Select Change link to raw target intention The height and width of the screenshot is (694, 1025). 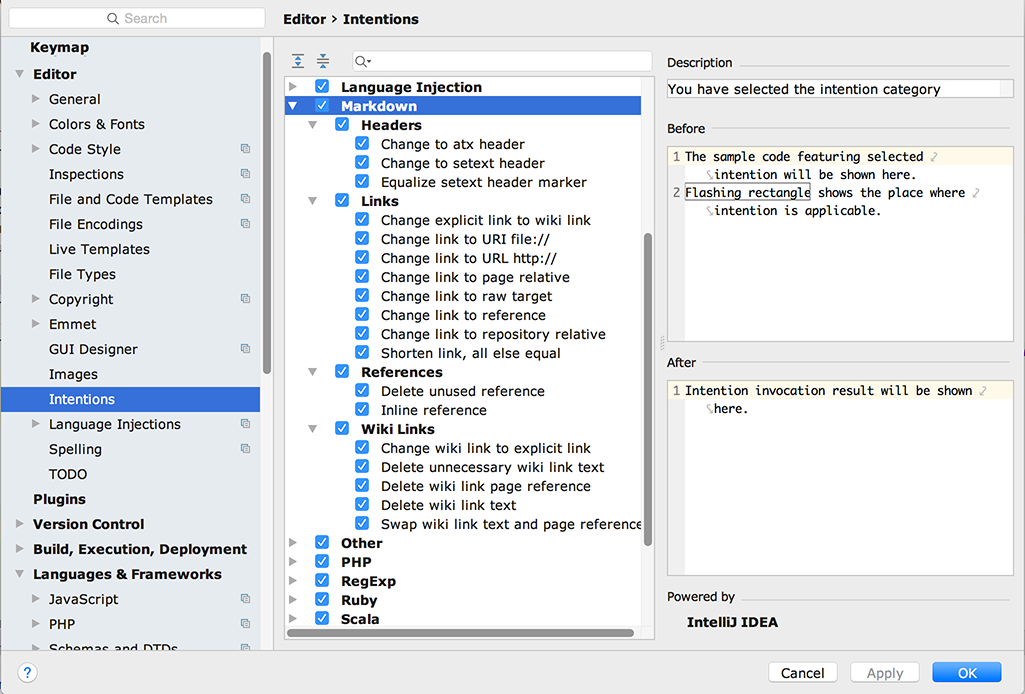coord(467,296)
